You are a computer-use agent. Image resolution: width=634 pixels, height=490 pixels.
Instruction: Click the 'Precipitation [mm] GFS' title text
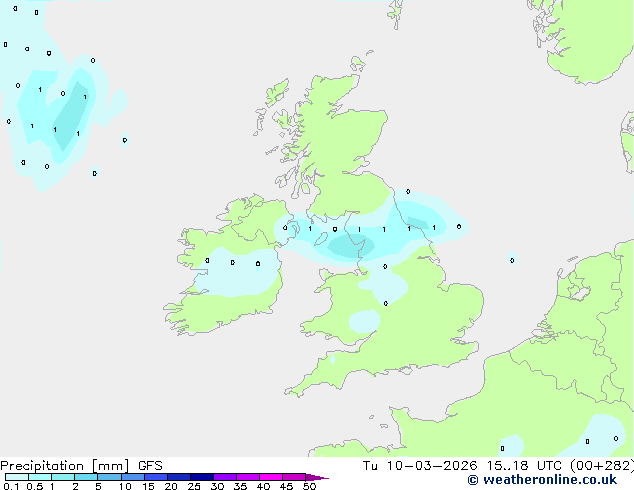click(x=81, y=466)
